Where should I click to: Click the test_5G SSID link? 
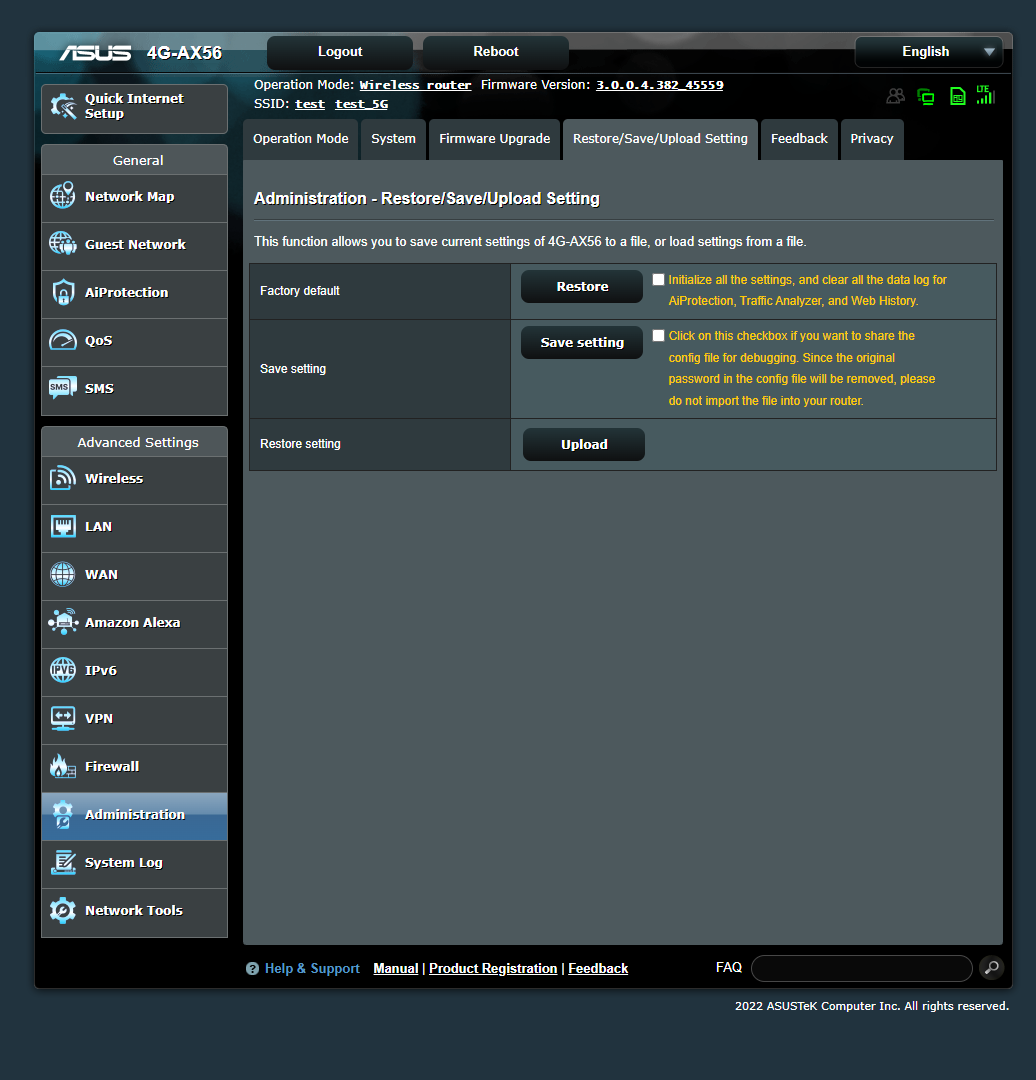[362, 104]
